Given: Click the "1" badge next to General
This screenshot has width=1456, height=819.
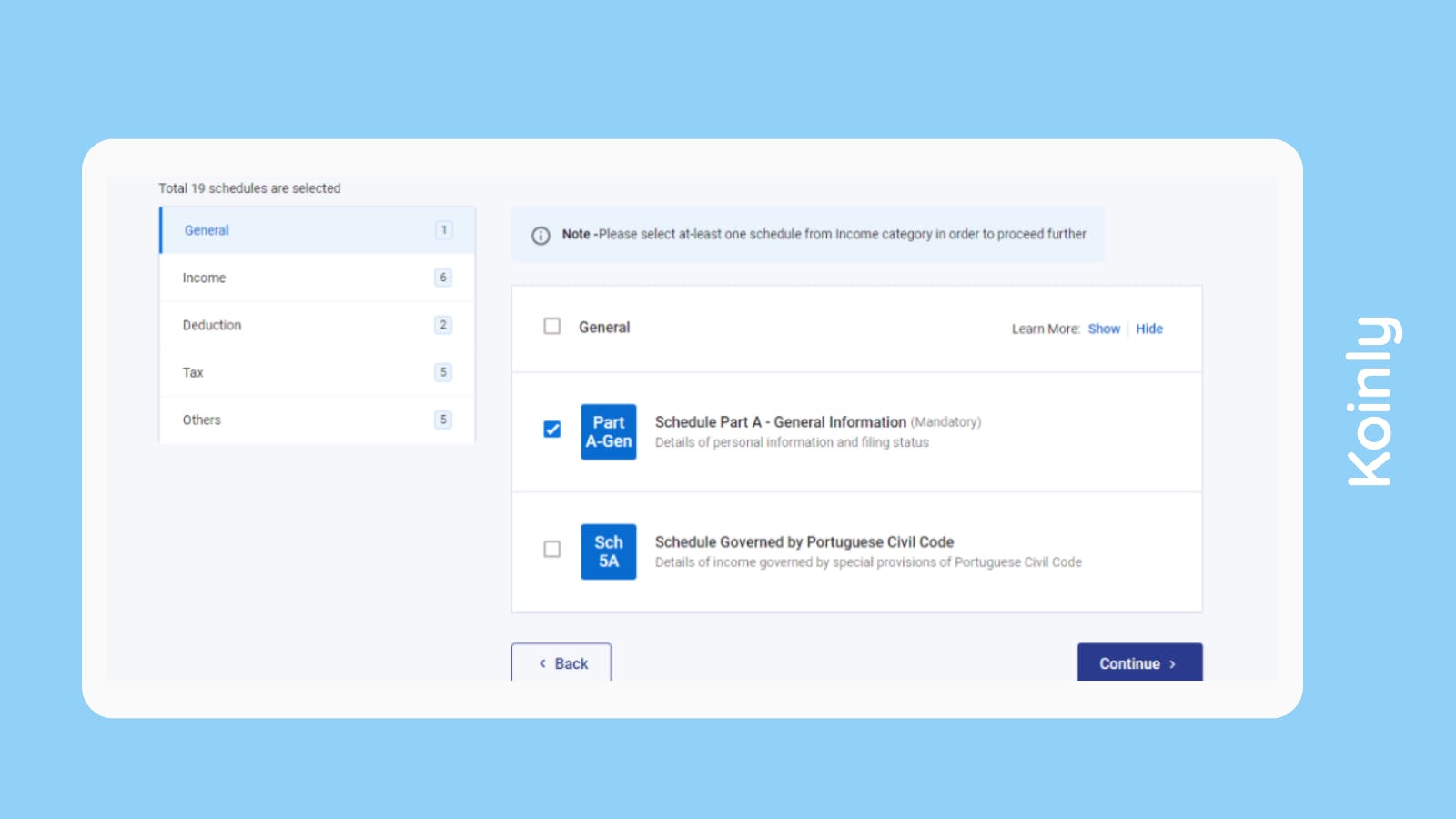Looking at the screenshot, I should coord(442,230).
